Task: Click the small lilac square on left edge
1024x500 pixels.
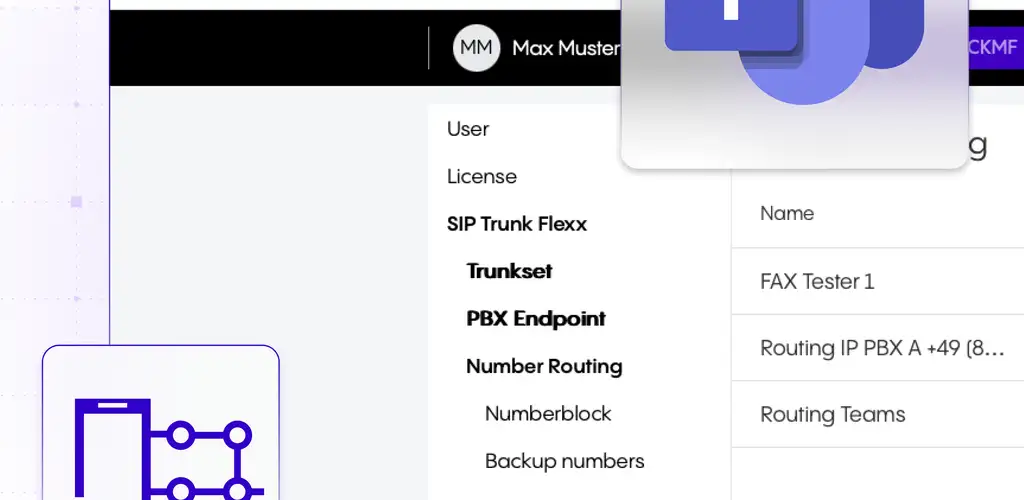Action: [x=76, y=202]
